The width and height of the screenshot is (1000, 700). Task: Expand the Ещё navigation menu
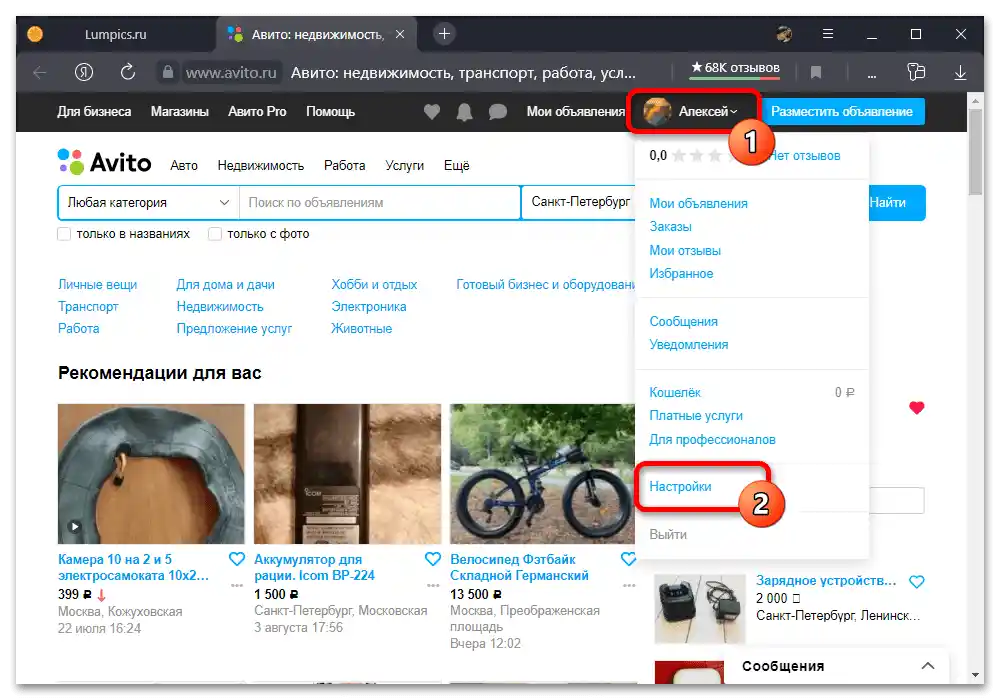click(457, 166)
